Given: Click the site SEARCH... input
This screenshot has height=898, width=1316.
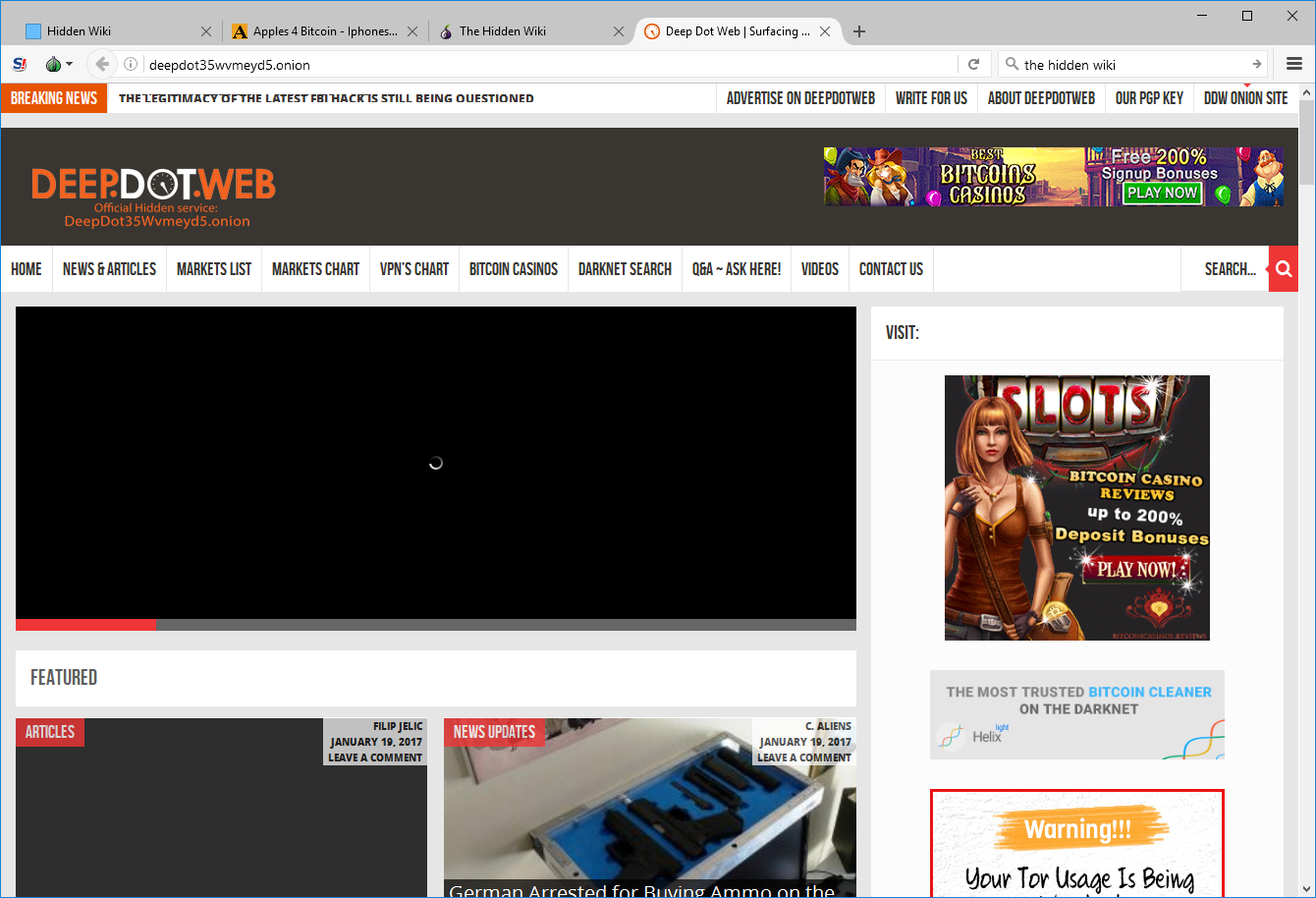Looking at the screenshot, I should pyautogui.click(x=1226, y=269).
